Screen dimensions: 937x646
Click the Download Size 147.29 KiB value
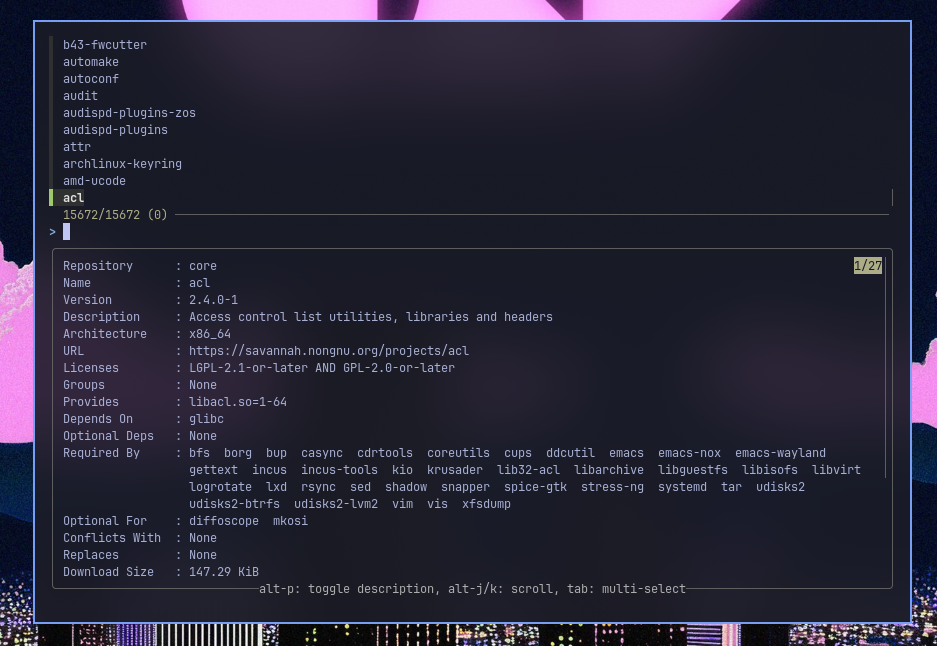tap(223, 572)
